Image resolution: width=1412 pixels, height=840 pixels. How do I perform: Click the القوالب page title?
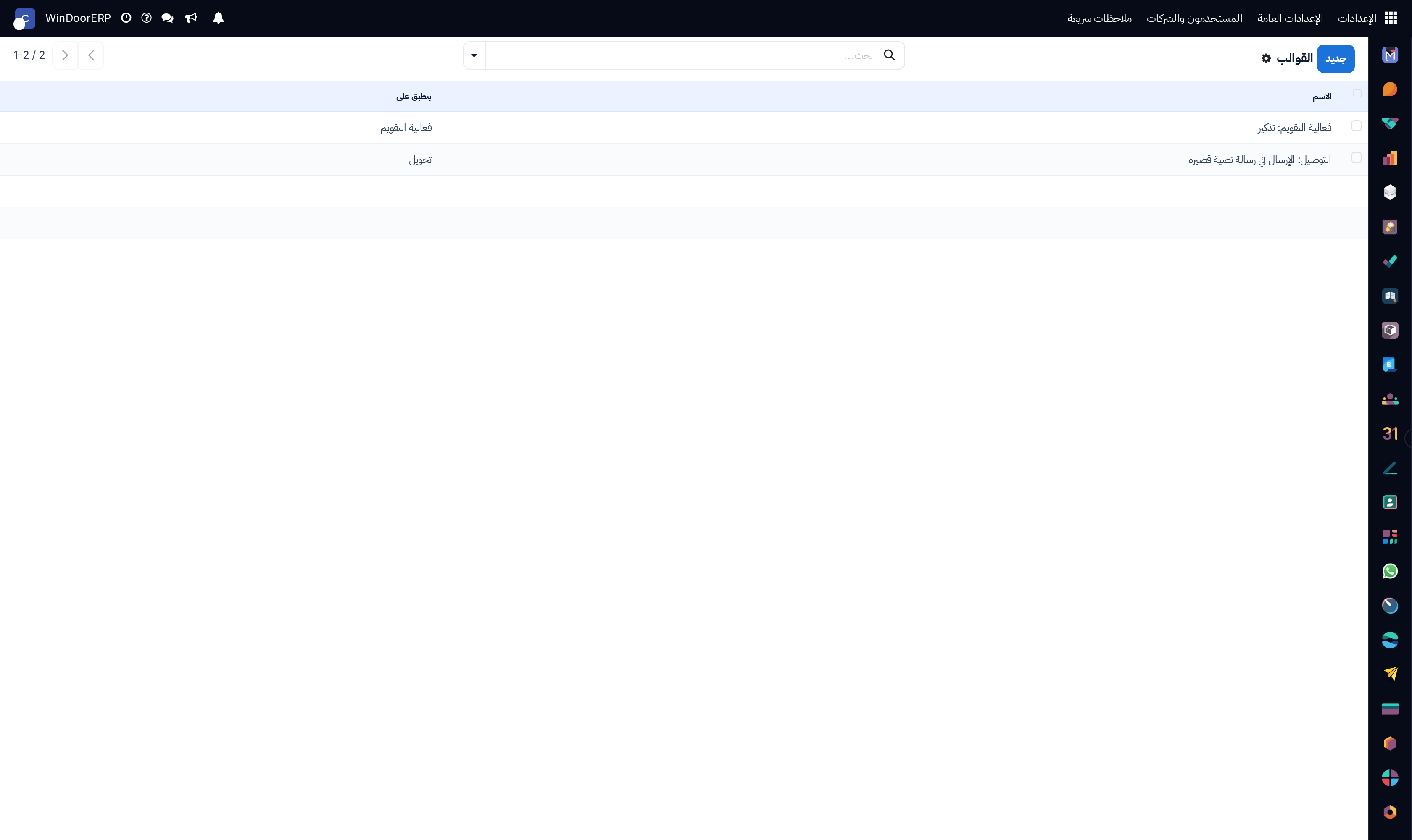(x=1295, y=58)
